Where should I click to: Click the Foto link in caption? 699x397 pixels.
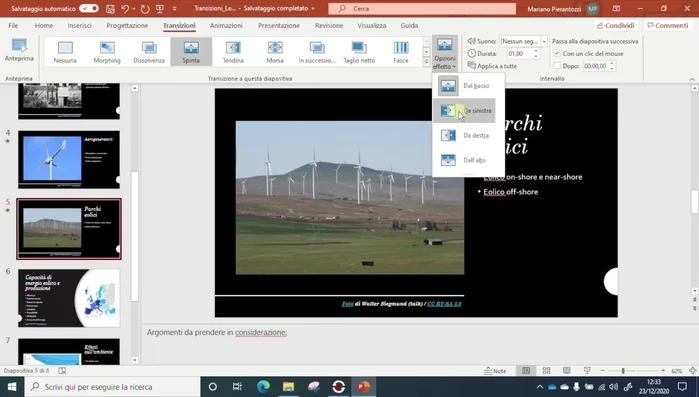tap(347, 304)
